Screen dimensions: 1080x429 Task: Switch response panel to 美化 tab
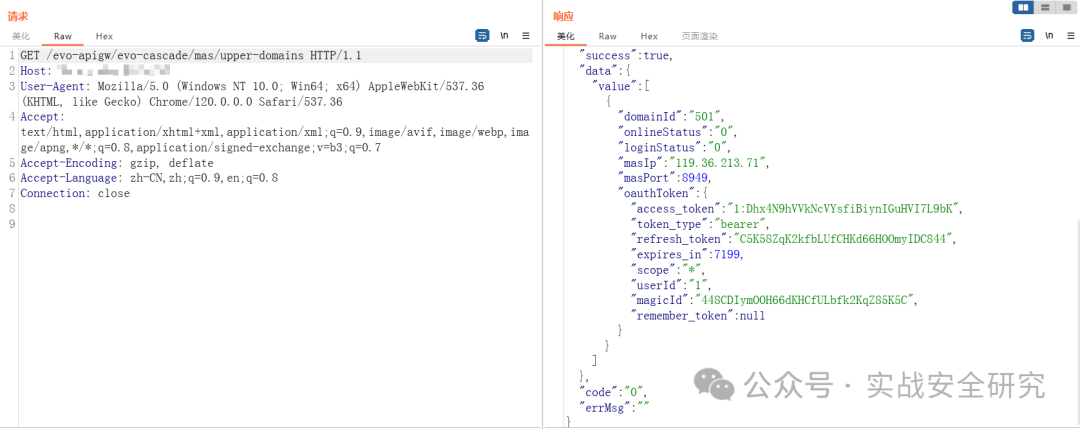(565, 36)
